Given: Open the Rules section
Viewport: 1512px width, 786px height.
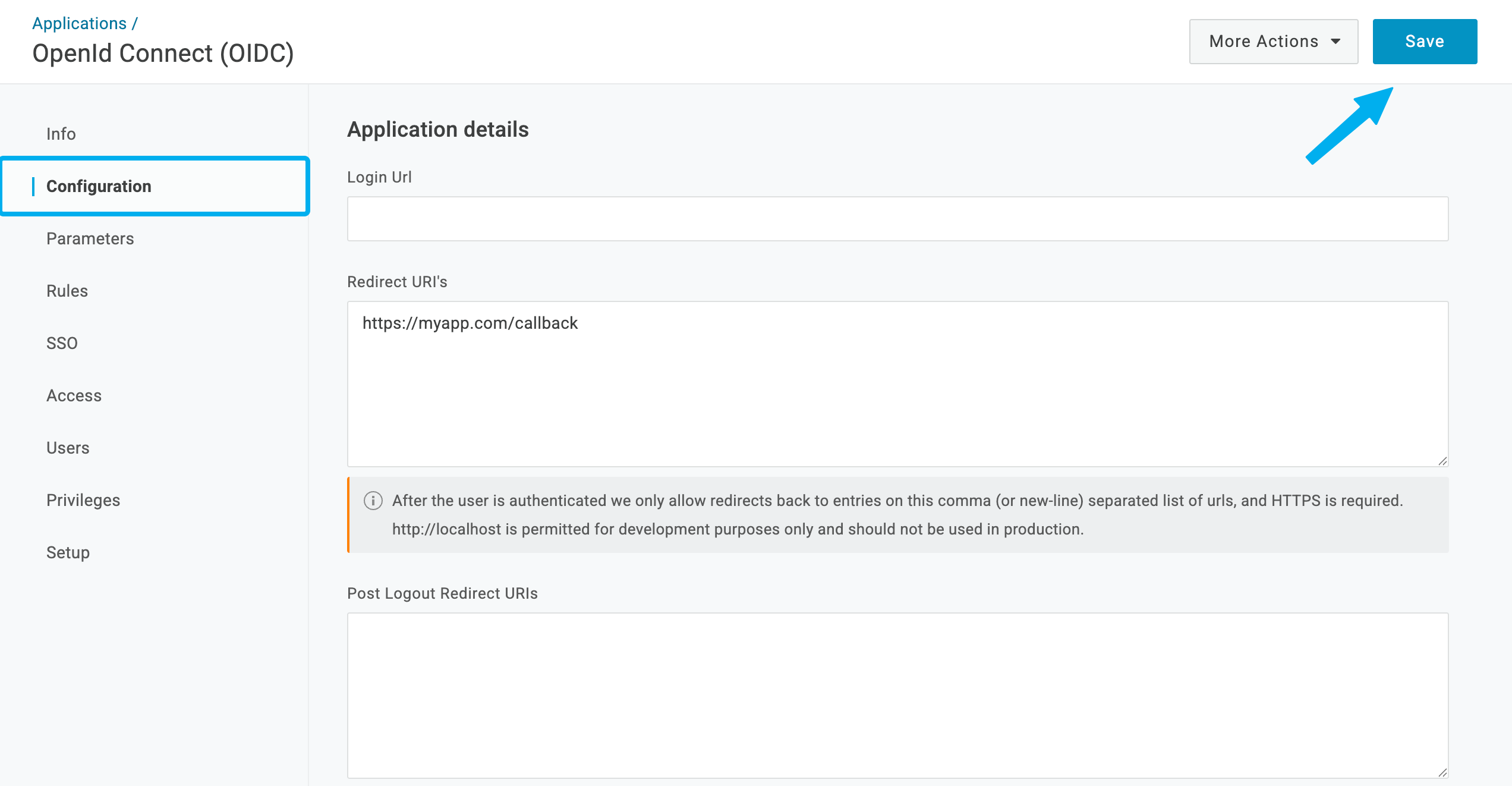Looking at the screenshot, I should coord(67,291).
